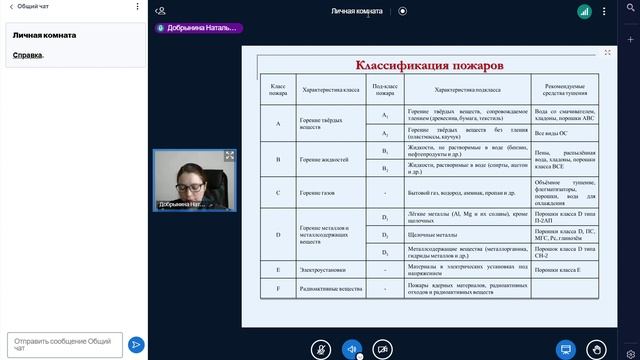Screen dimensions: 640x360
Task: Open chat options three-dot menu
Action: [x=138, y=7]
